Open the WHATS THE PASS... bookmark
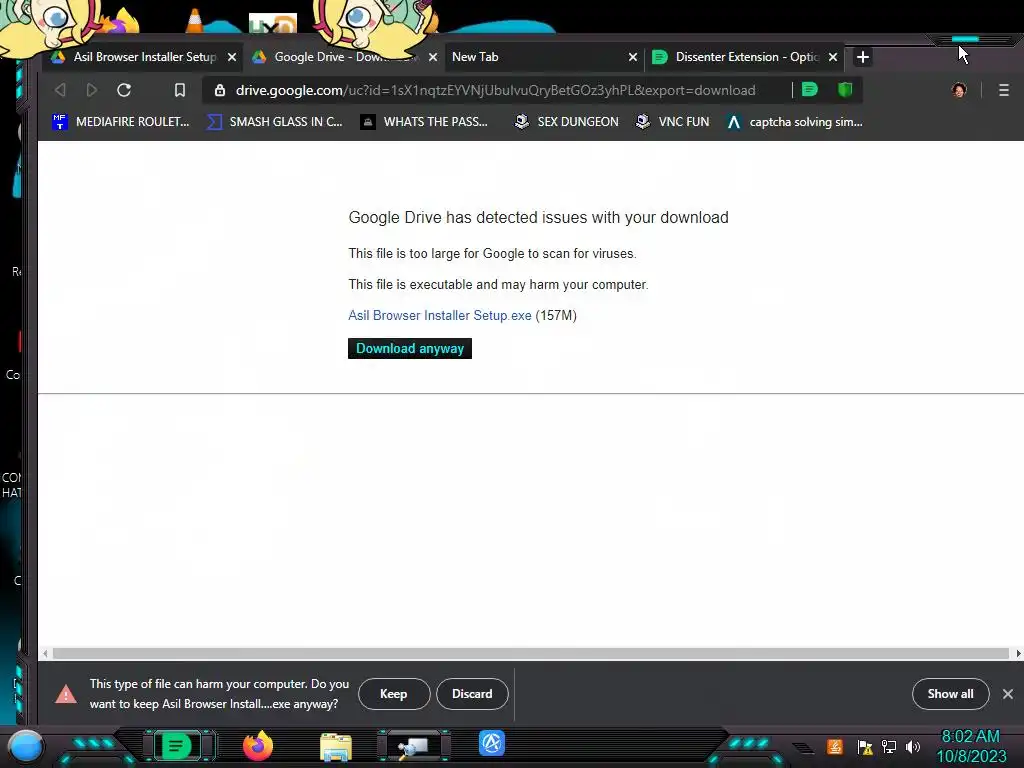The image size is (1024, 768). coord(424,121)
